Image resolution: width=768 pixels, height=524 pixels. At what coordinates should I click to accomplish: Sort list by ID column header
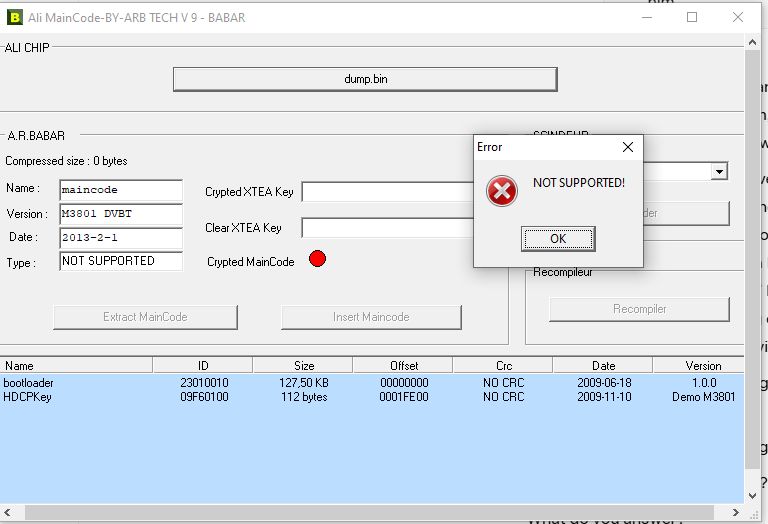(203, 365)
